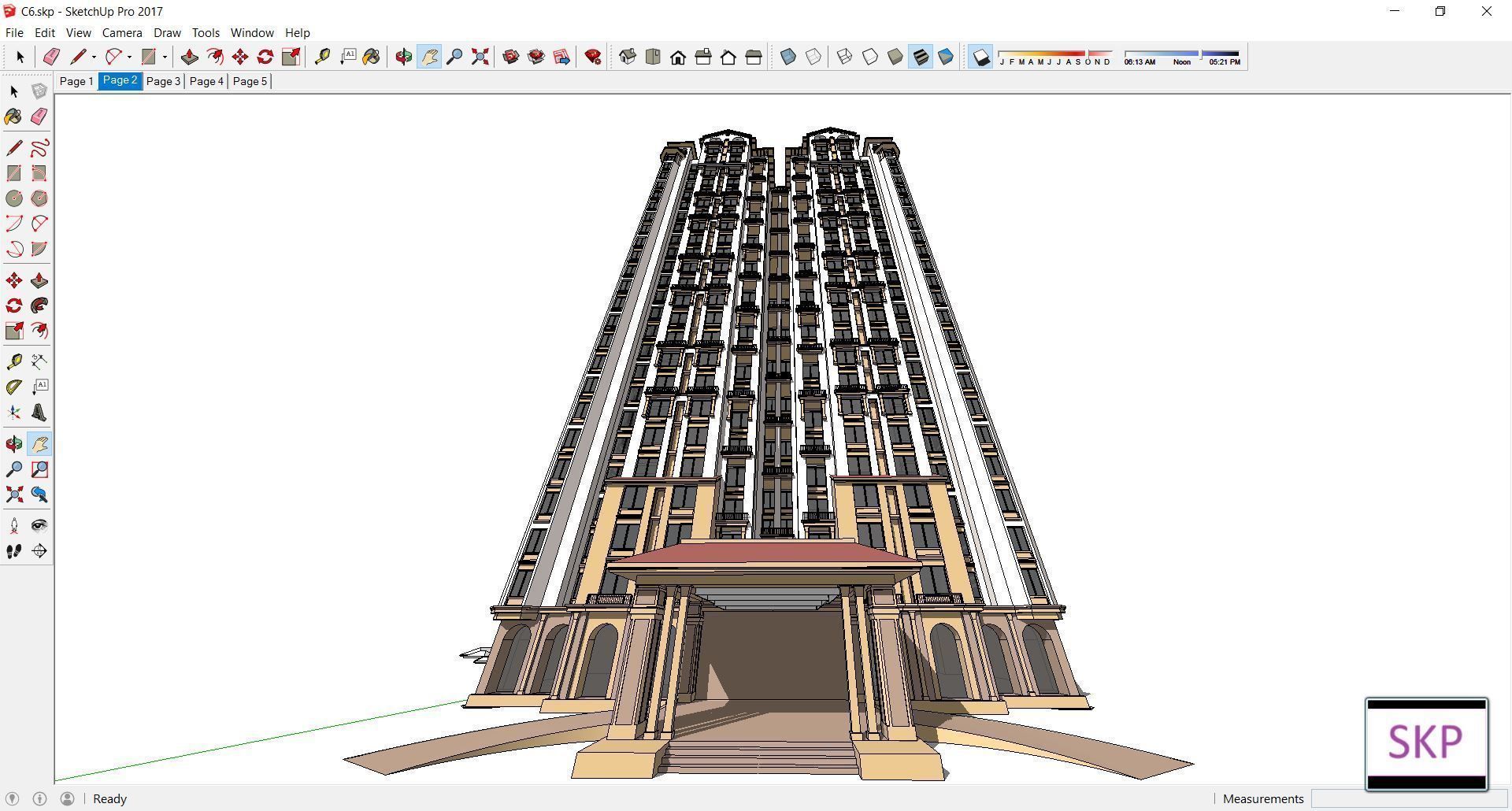Click Zoom Extents on the toolbar

coord(480,57)
